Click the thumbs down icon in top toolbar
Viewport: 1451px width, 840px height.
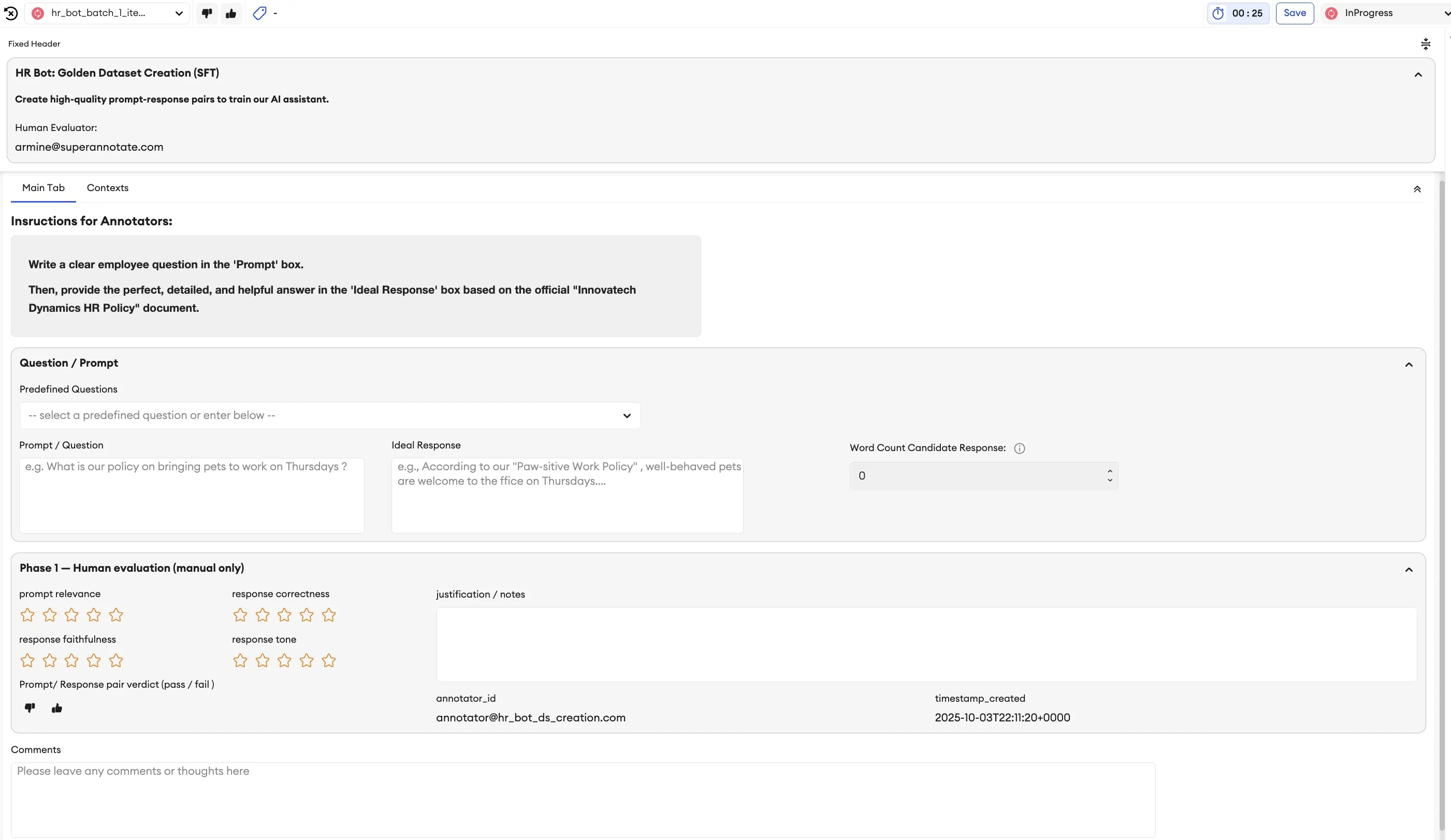coord(207,12)
